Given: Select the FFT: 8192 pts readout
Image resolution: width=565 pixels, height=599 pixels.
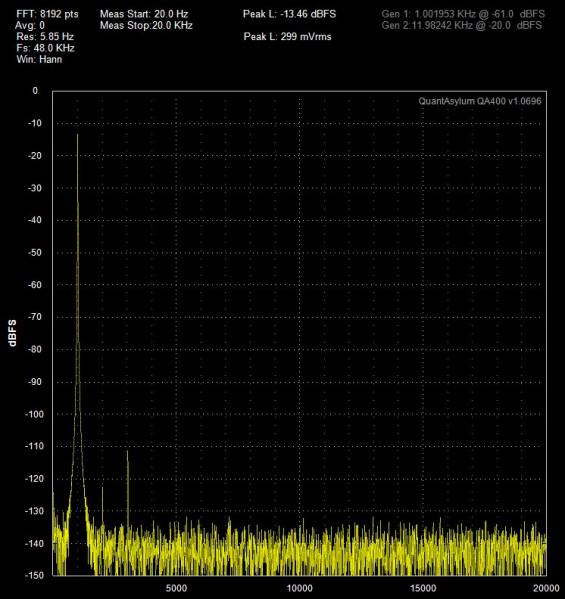Looking at the screenshot, I should click(x=47, y=14).
